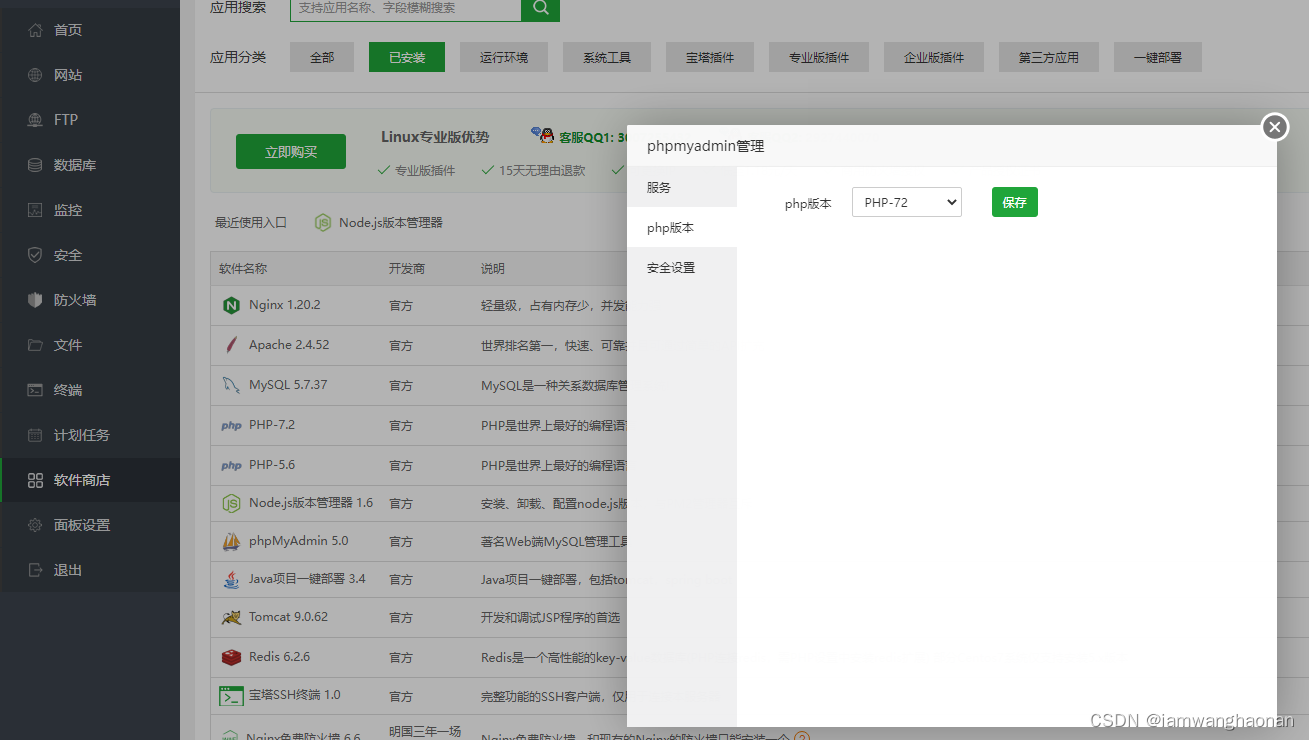Click the shield icon for 安全
This screenshot has width=1309, height=740.
(35, 255)
